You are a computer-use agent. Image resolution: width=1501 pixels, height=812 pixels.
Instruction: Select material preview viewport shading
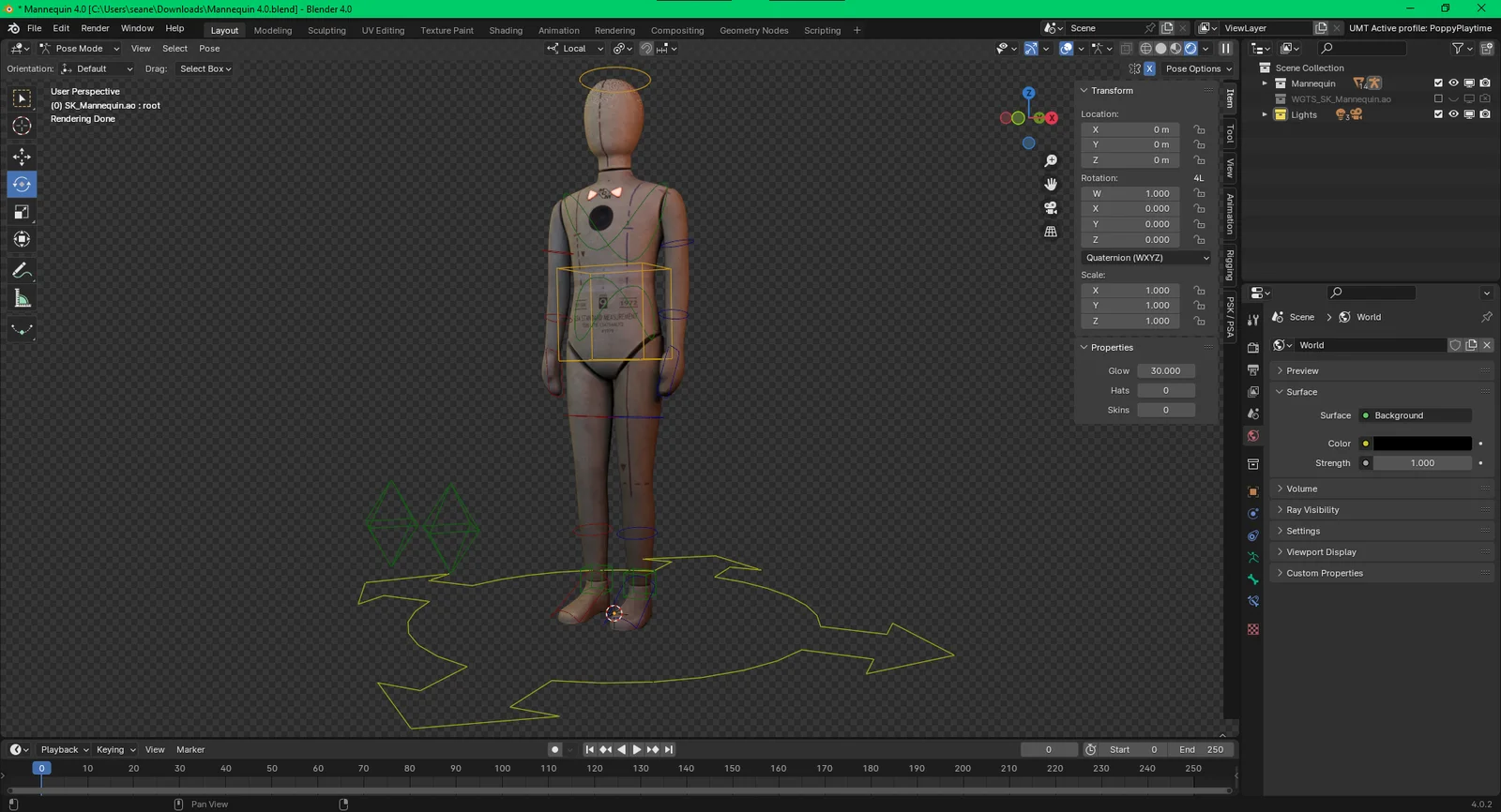pos(1175,49)
